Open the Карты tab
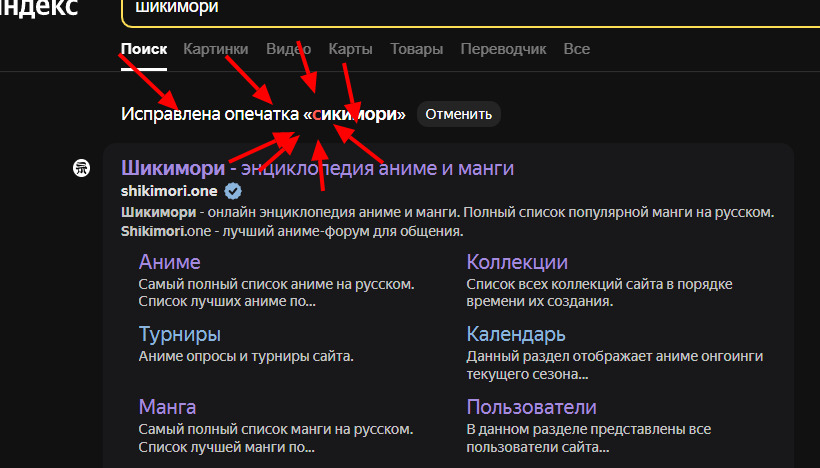This screenshot has height=468, width=820. point(350,49)
